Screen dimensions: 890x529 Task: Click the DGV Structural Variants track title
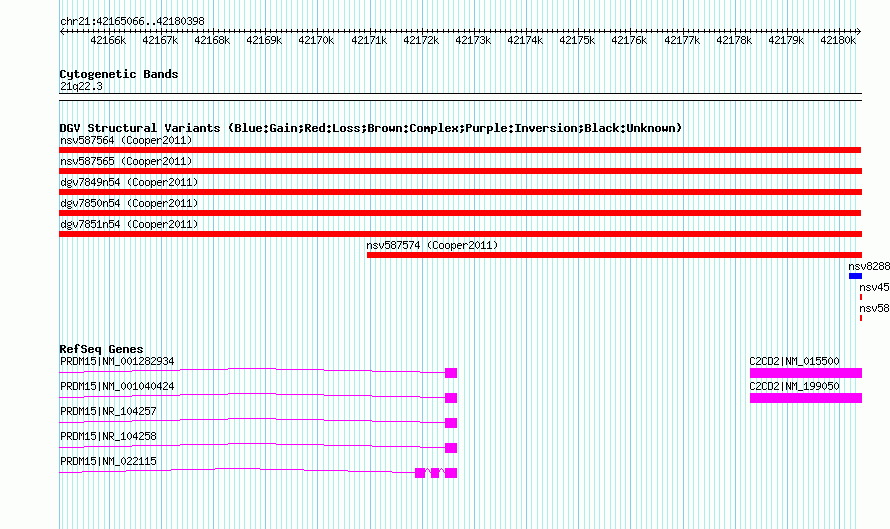tap(371, 128)
